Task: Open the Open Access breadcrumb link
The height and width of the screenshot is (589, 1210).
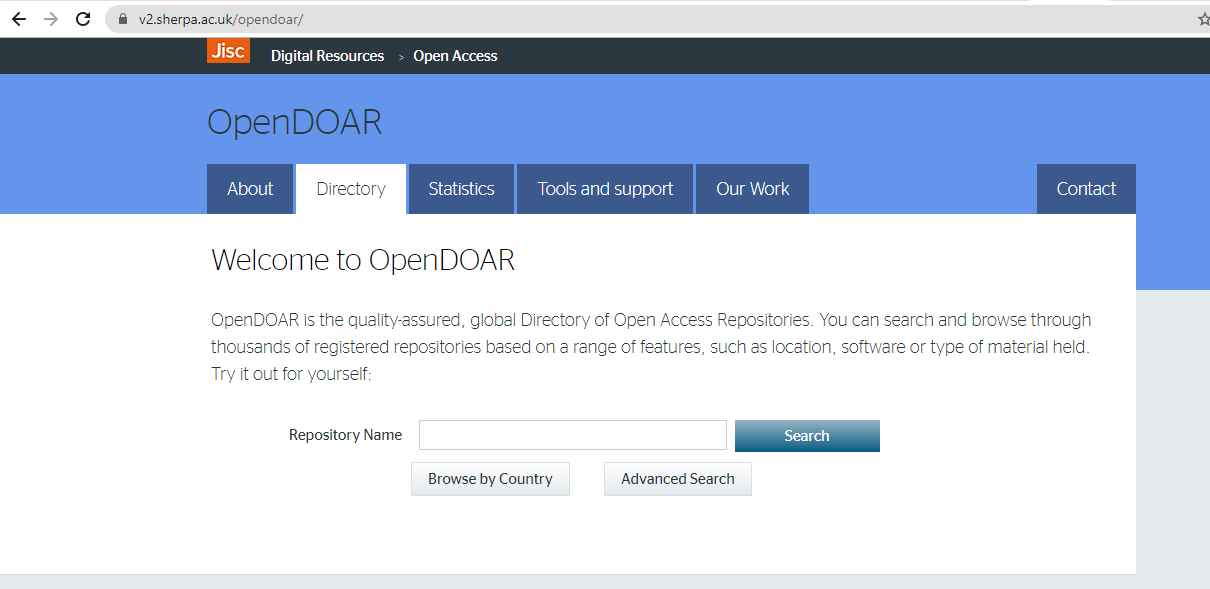Action: [x=455, y=56]
